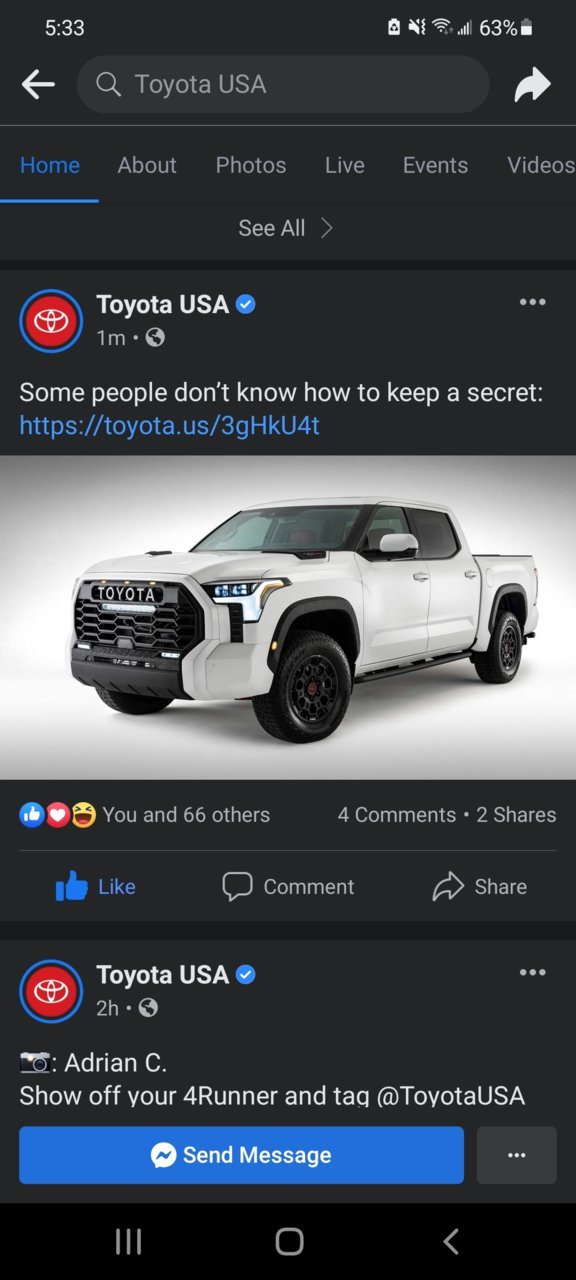This screenshot has width=576, height=1280.
Task: Tap the Toyota USA search field
Action: (x=283, y=84)
